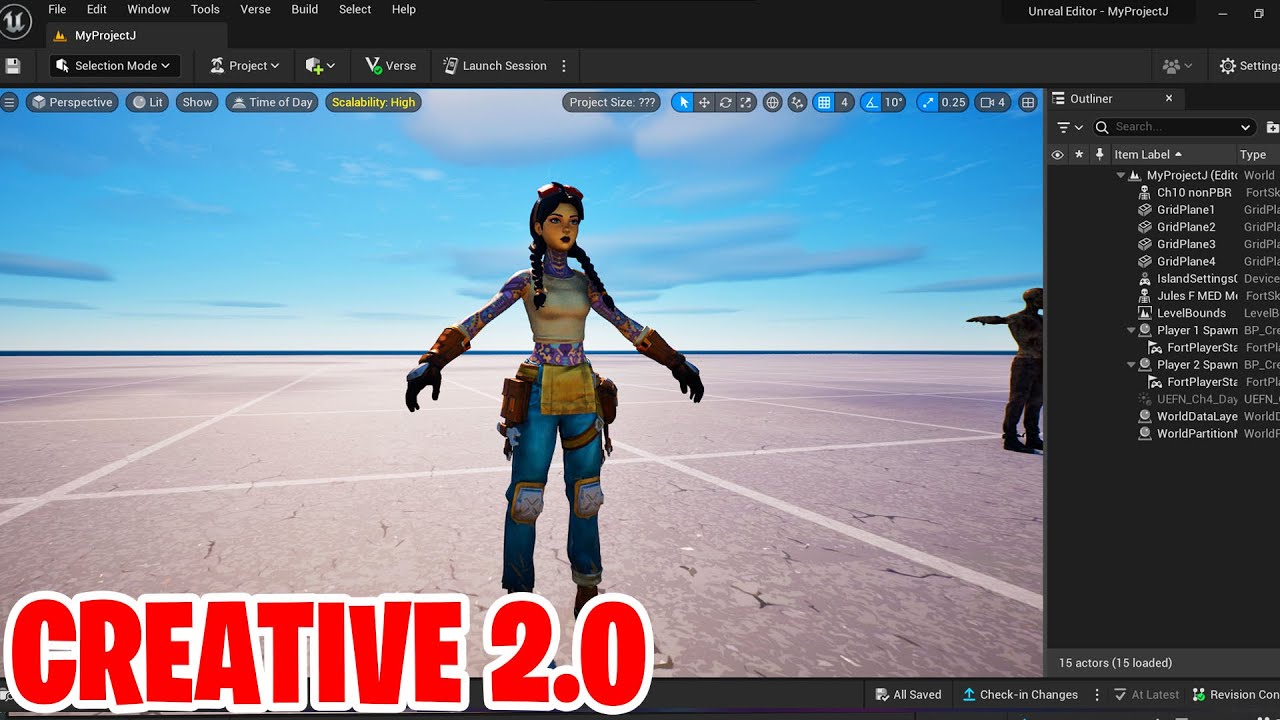
Task: Open the Time of Day menu
Action: point(272,102)
